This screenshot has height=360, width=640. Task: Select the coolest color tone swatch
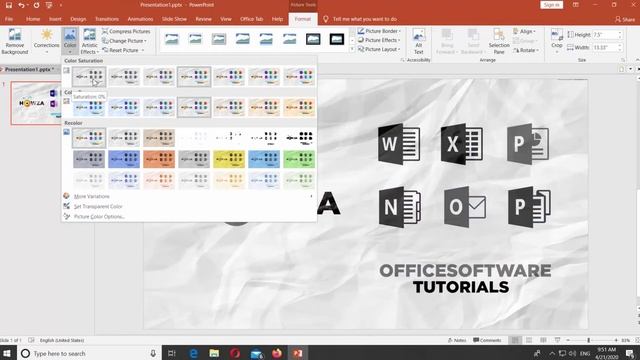89,107
